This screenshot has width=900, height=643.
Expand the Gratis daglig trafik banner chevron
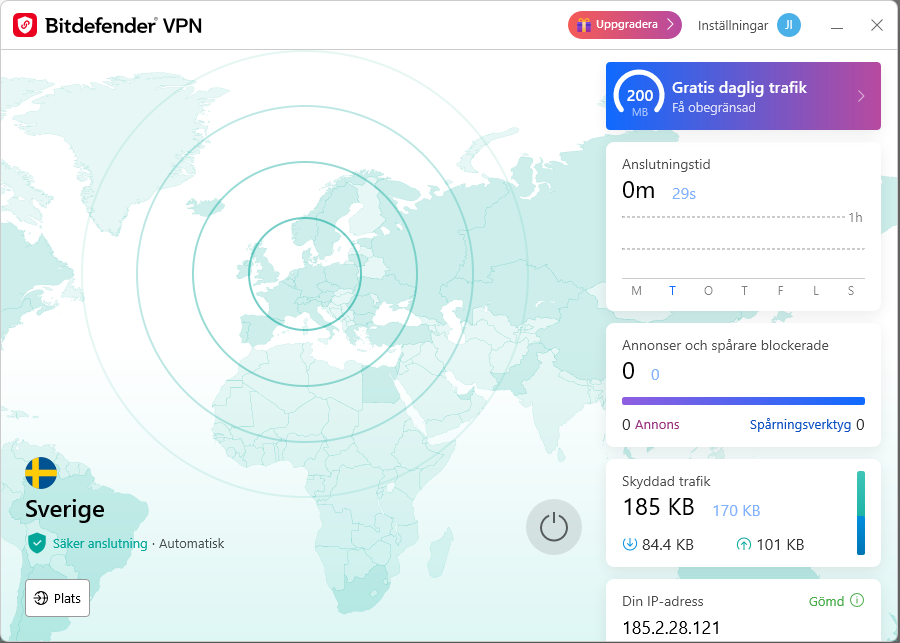858,96
